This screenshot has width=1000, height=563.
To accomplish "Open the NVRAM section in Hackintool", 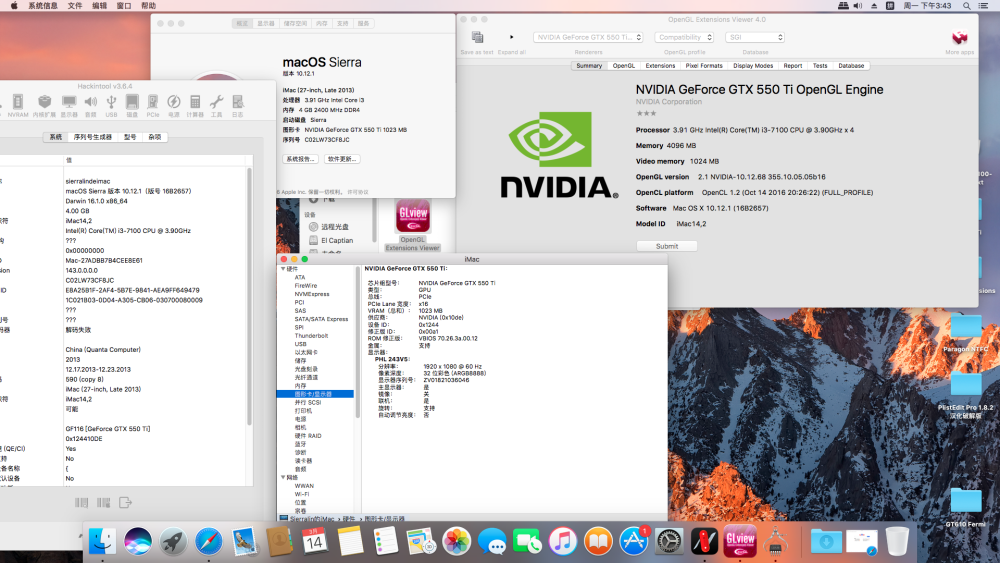I will pos(18,105).
